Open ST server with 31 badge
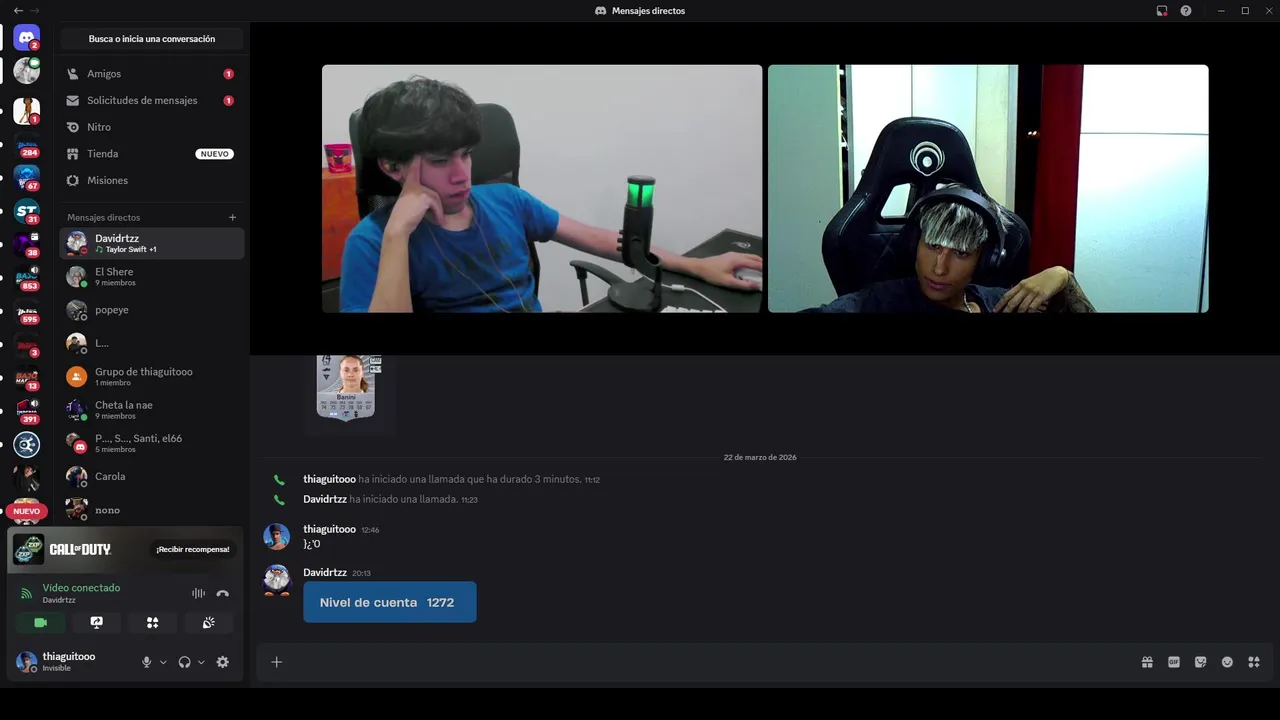 (x=26, y=212)
